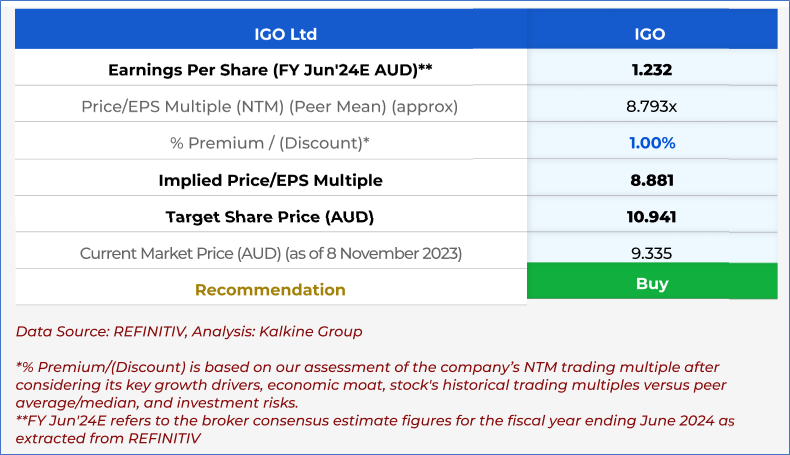Click the 8.793x peer mean value
Image resolution: width=790 pixels, height=455 pixels.
[x=651, y=106]
